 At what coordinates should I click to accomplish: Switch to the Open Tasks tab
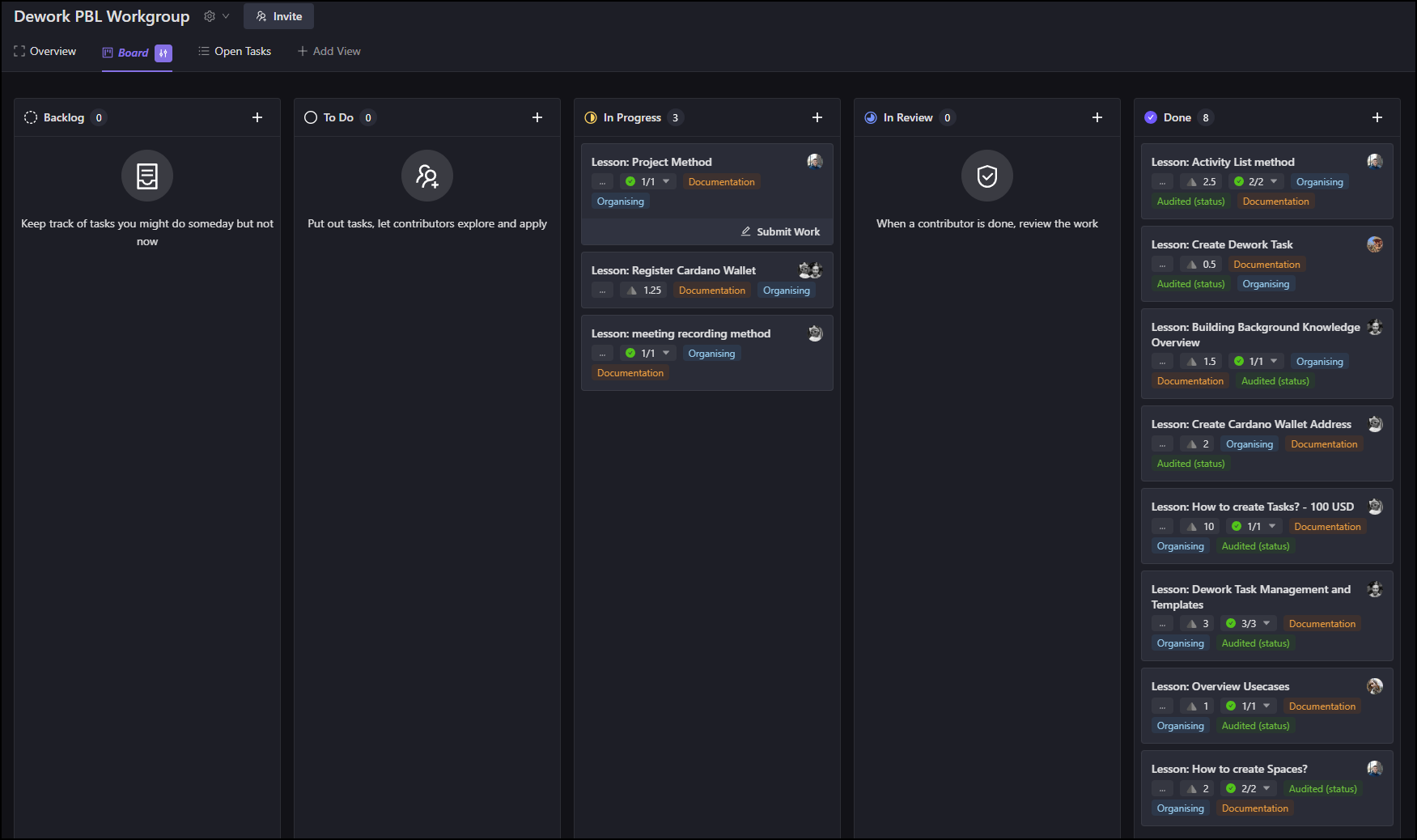(x=235, y=51)
